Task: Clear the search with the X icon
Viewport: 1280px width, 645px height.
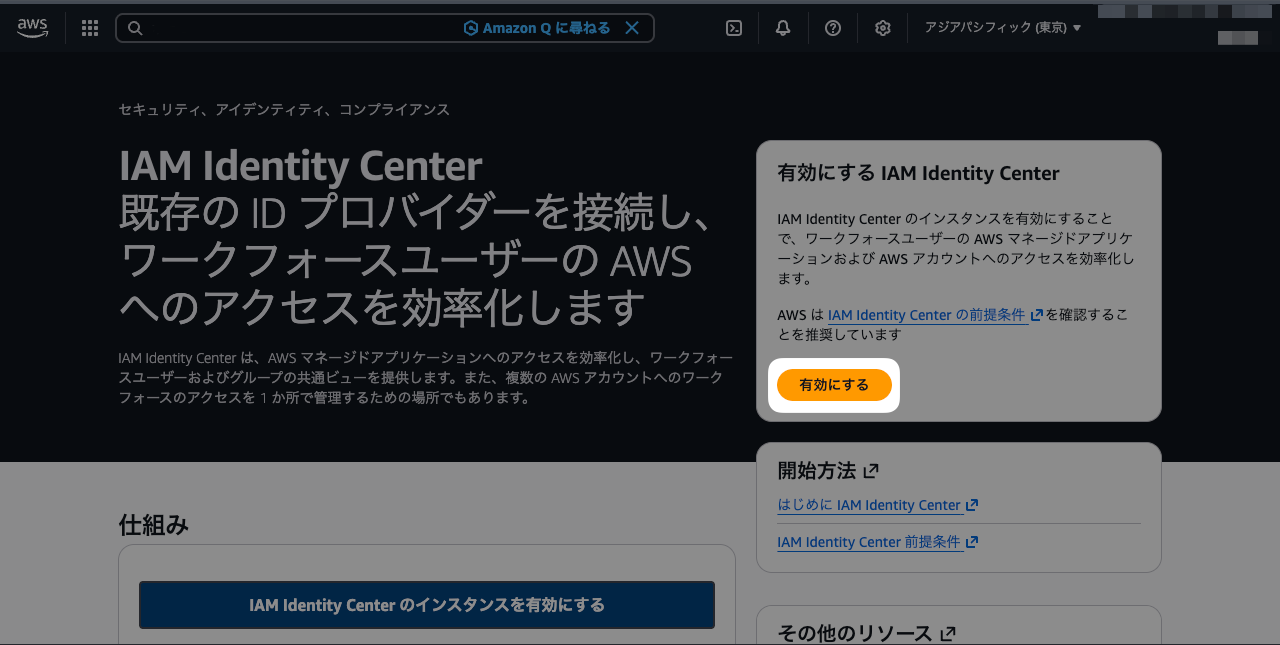Action: [632, 28]
